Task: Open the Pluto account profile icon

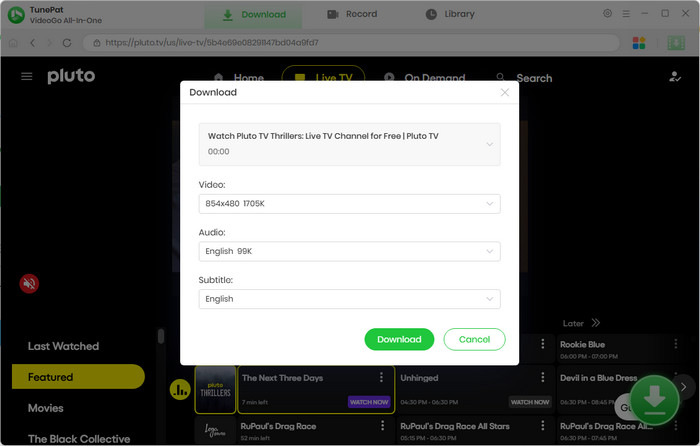Action: point(675,77)
